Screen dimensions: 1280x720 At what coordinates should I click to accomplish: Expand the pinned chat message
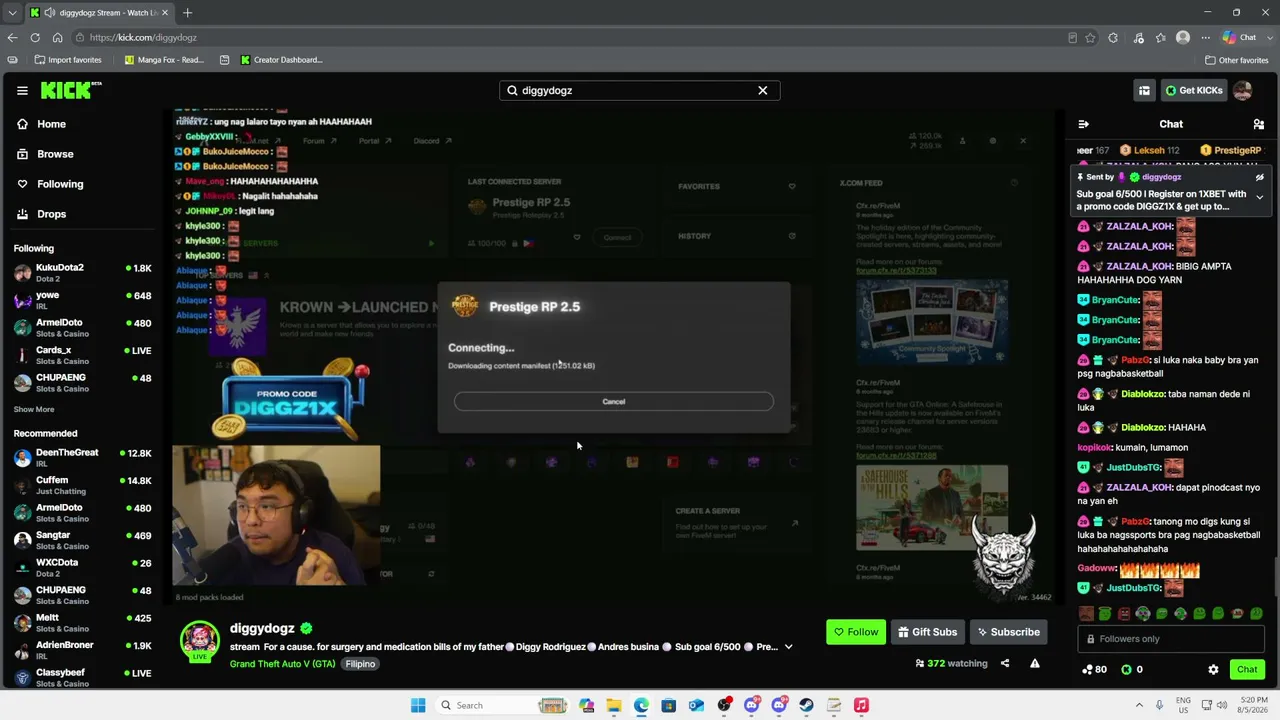pyautogui.click(x=1259, y=197)
